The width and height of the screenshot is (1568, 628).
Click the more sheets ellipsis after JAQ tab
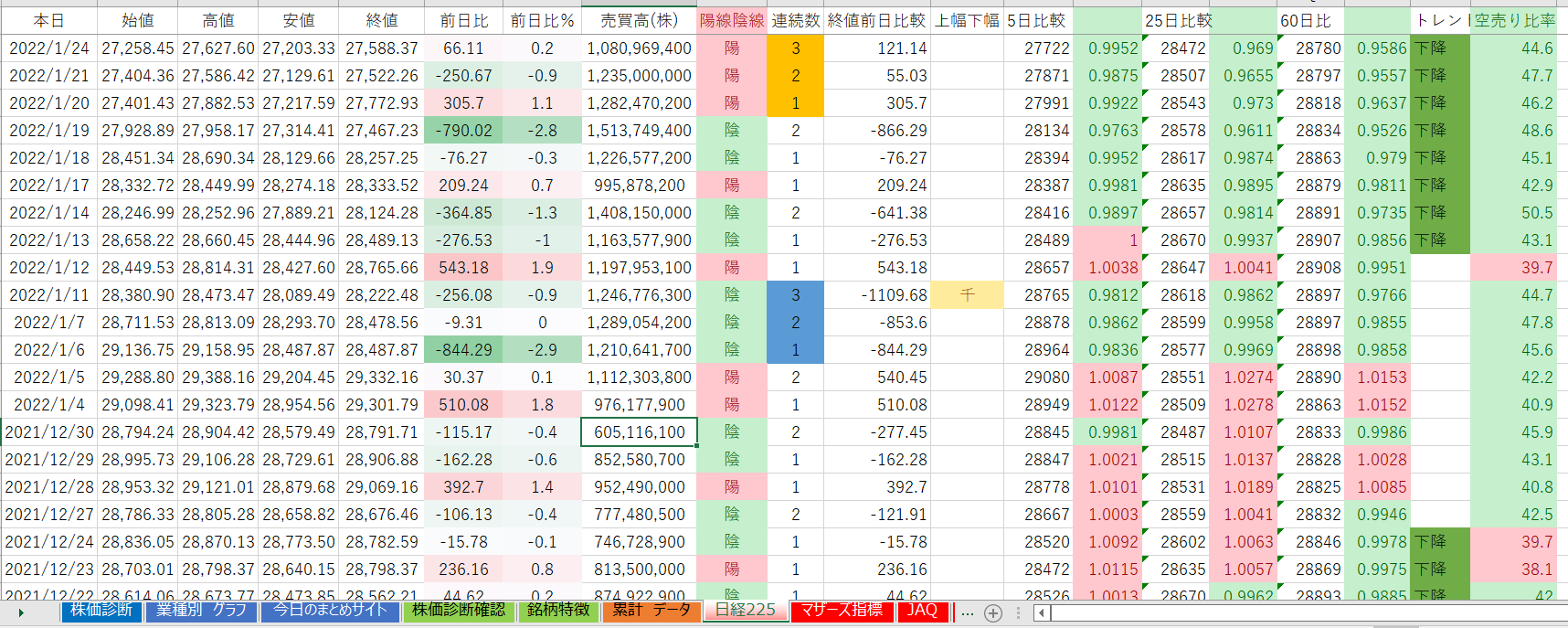coord(967,613)
